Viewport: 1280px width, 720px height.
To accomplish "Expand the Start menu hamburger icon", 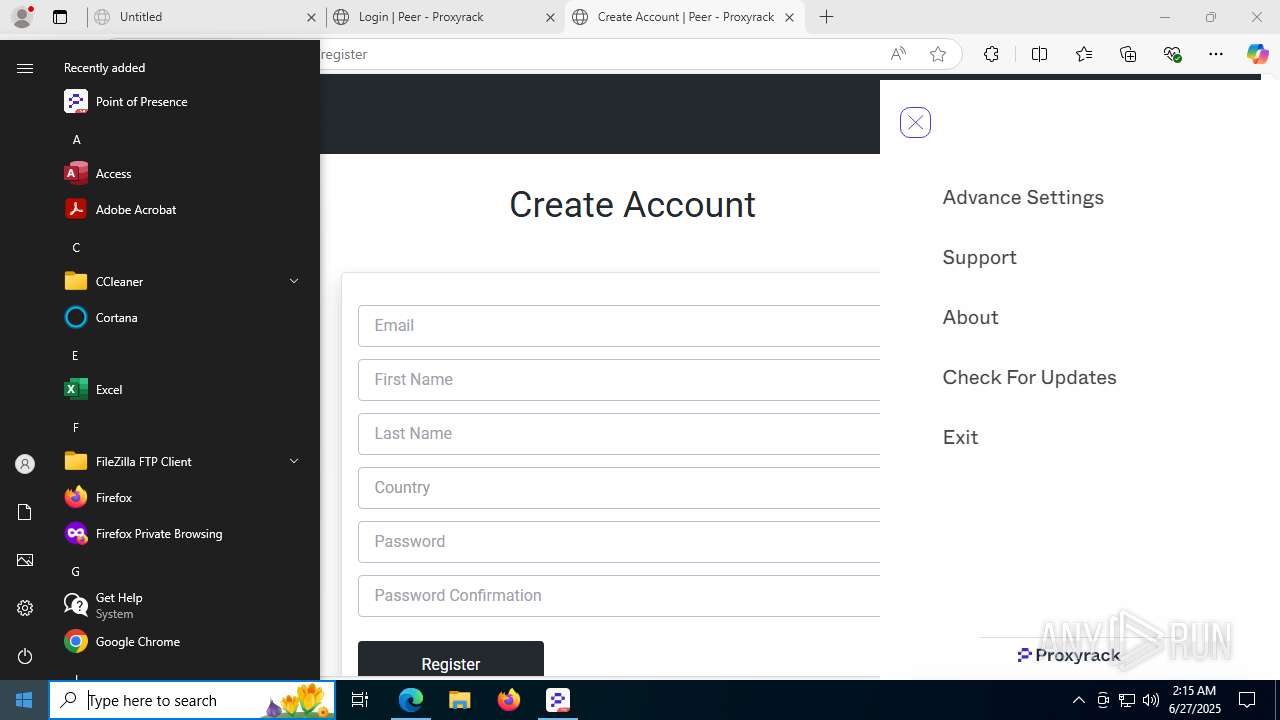I will (25, 68).
